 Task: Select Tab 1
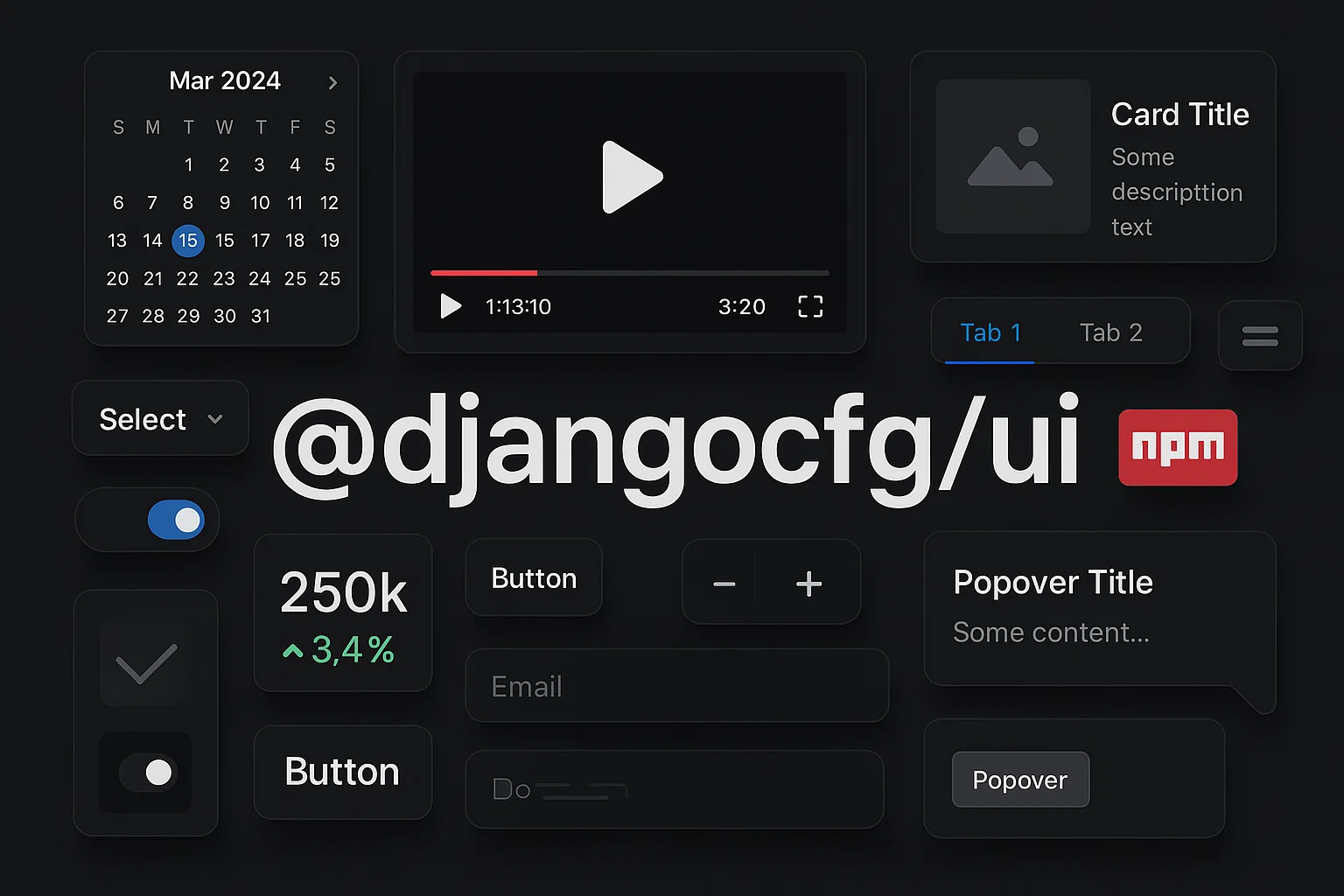(990, 333)
